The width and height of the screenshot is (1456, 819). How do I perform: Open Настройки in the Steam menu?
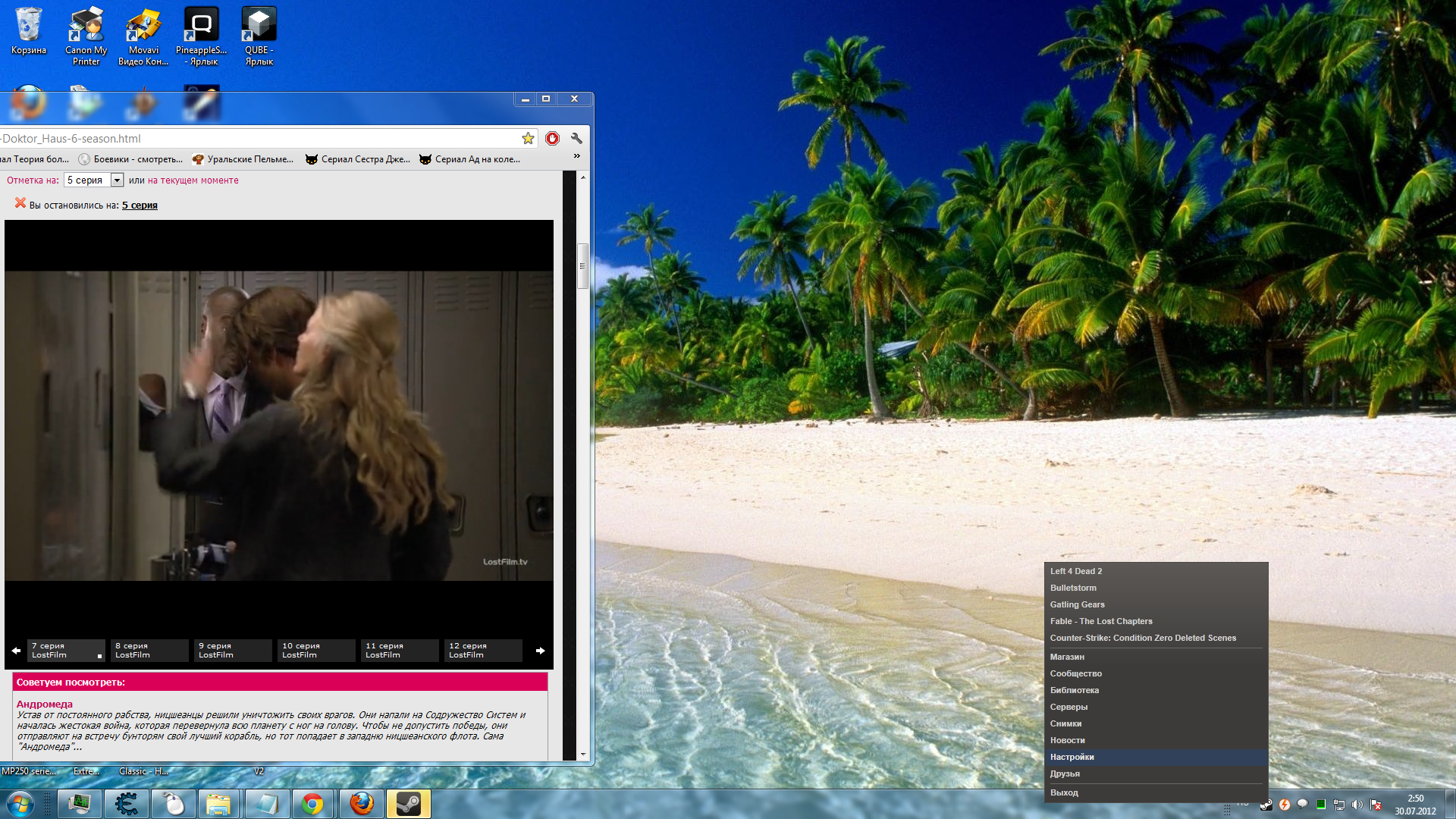click(x=1156, y=757)
